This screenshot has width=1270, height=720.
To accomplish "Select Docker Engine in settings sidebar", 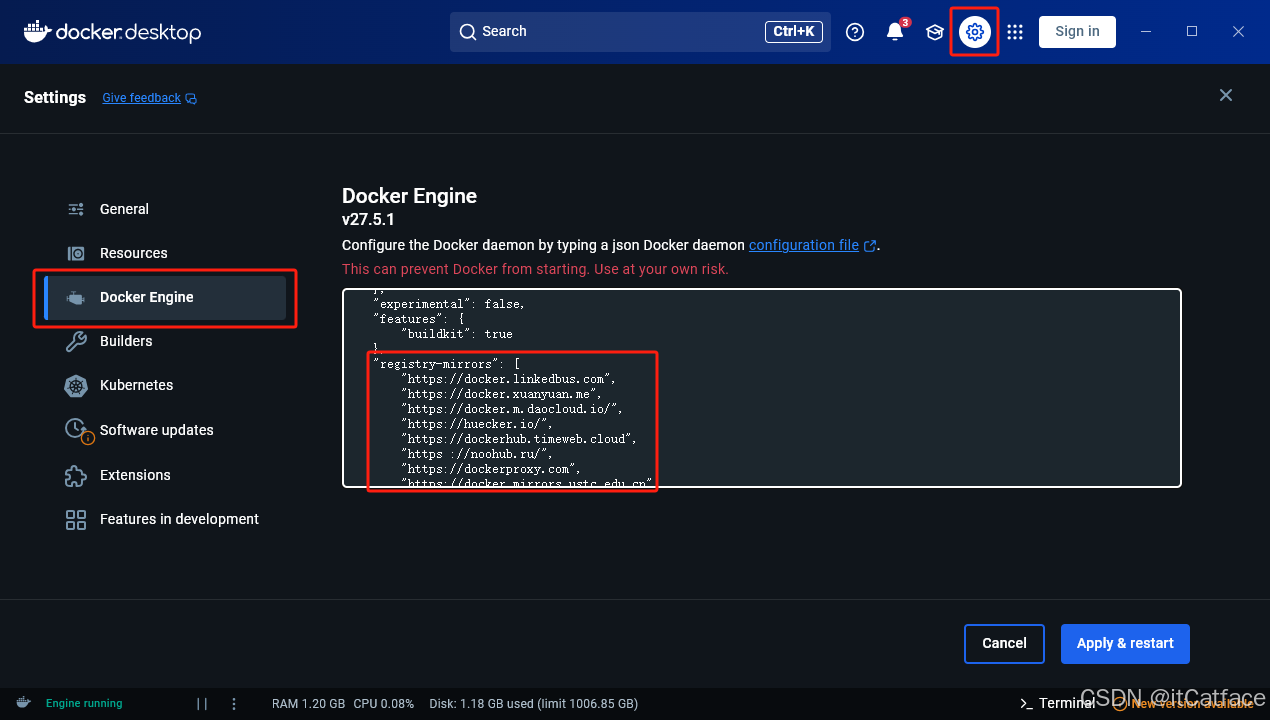I will tap(166, 297).
